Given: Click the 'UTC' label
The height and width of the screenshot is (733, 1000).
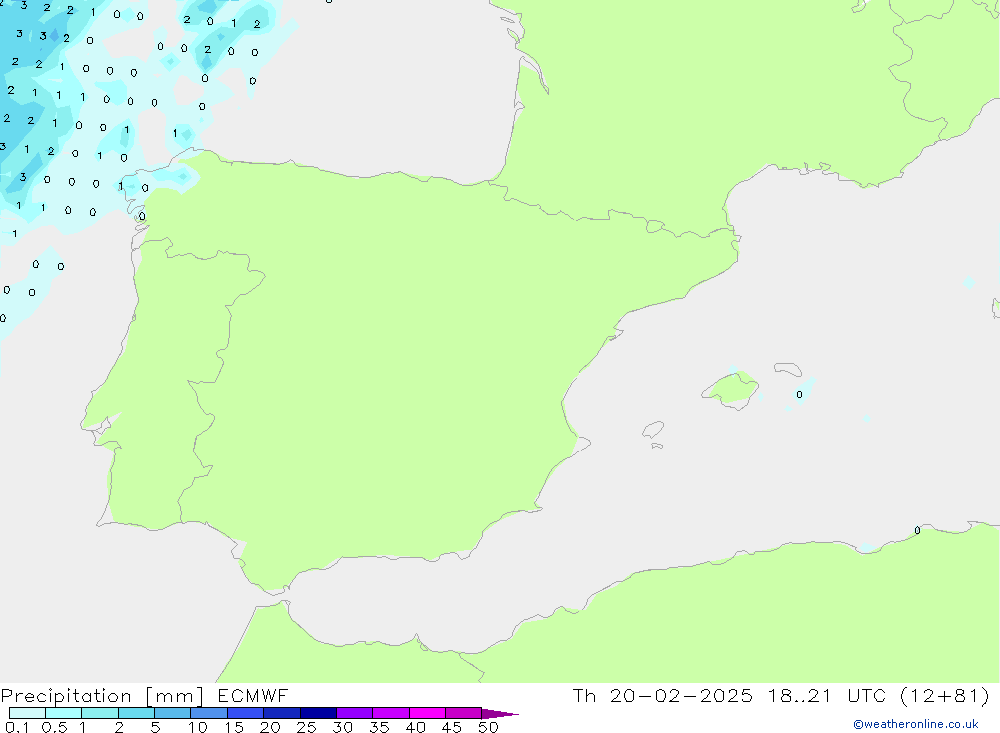Looking at the screenshot, I should coord(867,695).
